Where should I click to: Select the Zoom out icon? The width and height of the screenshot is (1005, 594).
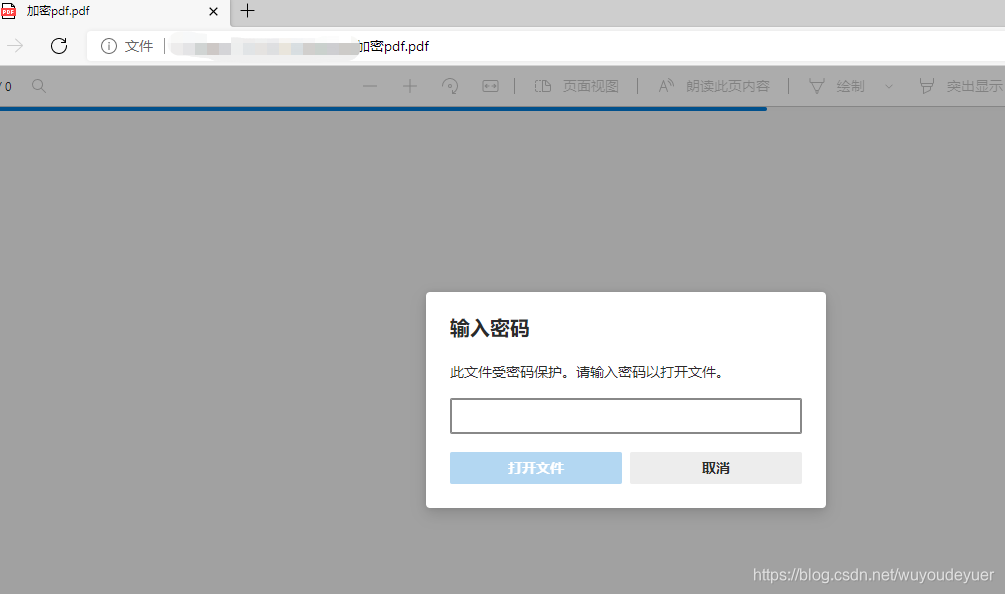pyautogui.click(x=370, y=86)
